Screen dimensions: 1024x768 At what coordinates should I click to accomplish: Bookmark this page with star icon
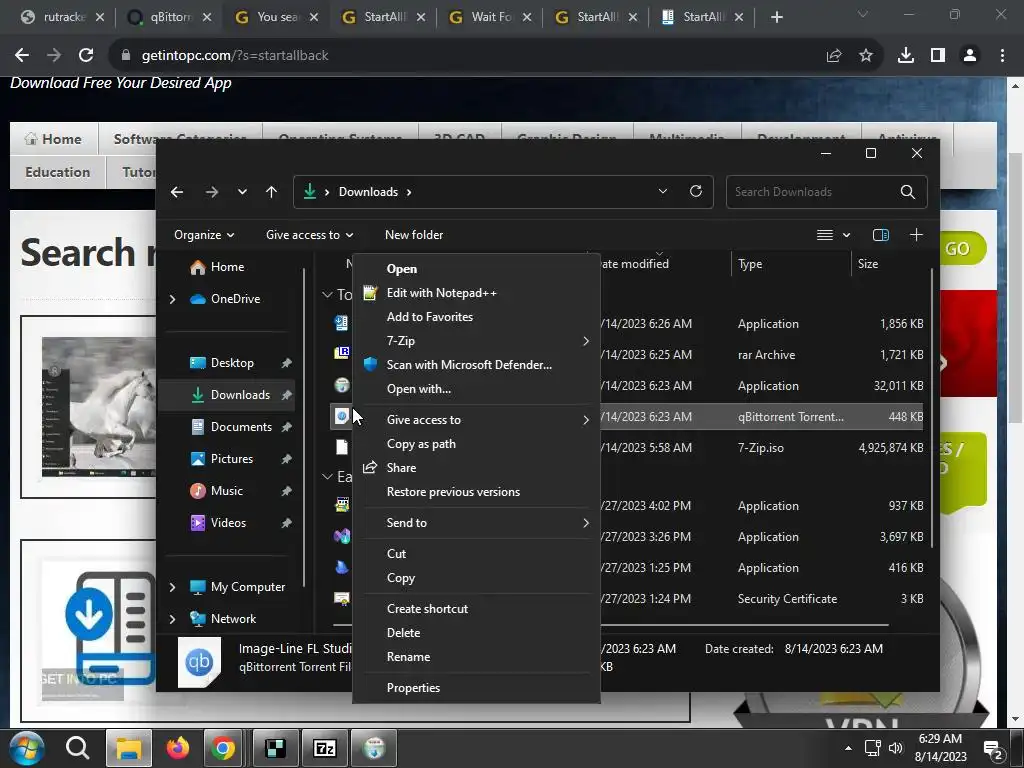click(x=866, y=56)
